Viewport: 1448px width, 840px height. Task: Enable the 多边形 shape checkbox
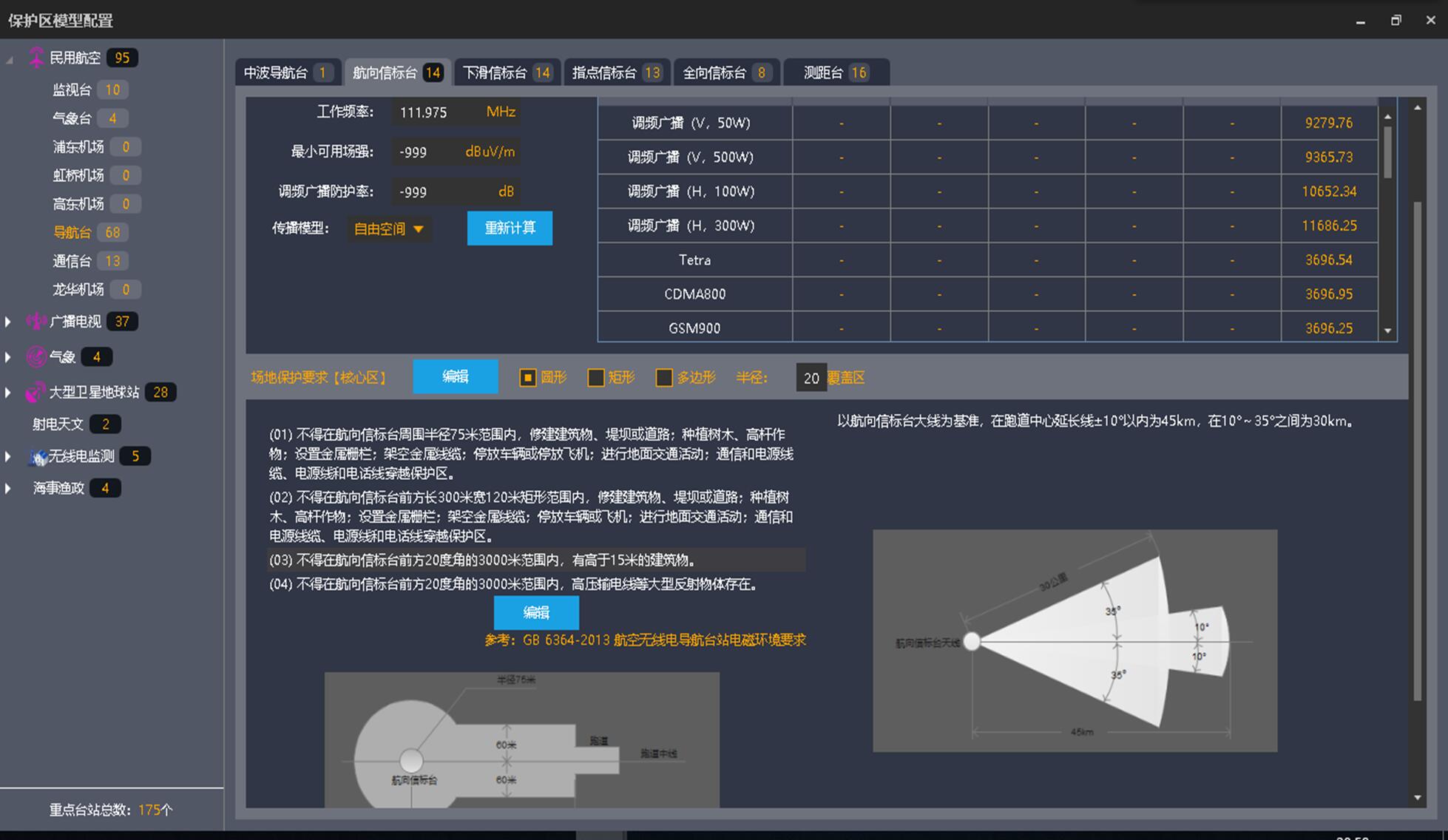point(664,378)
